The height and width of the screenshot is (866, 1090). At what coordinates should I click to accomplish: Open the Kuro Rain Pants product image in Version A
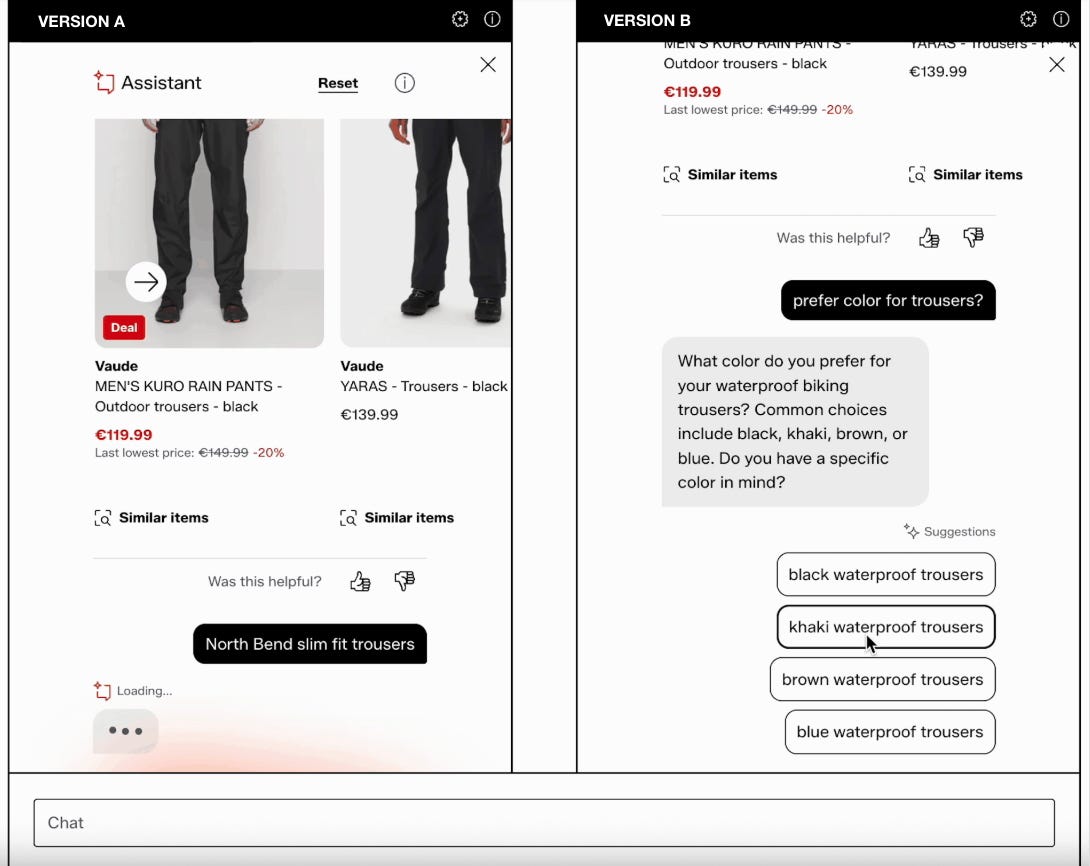209,233
